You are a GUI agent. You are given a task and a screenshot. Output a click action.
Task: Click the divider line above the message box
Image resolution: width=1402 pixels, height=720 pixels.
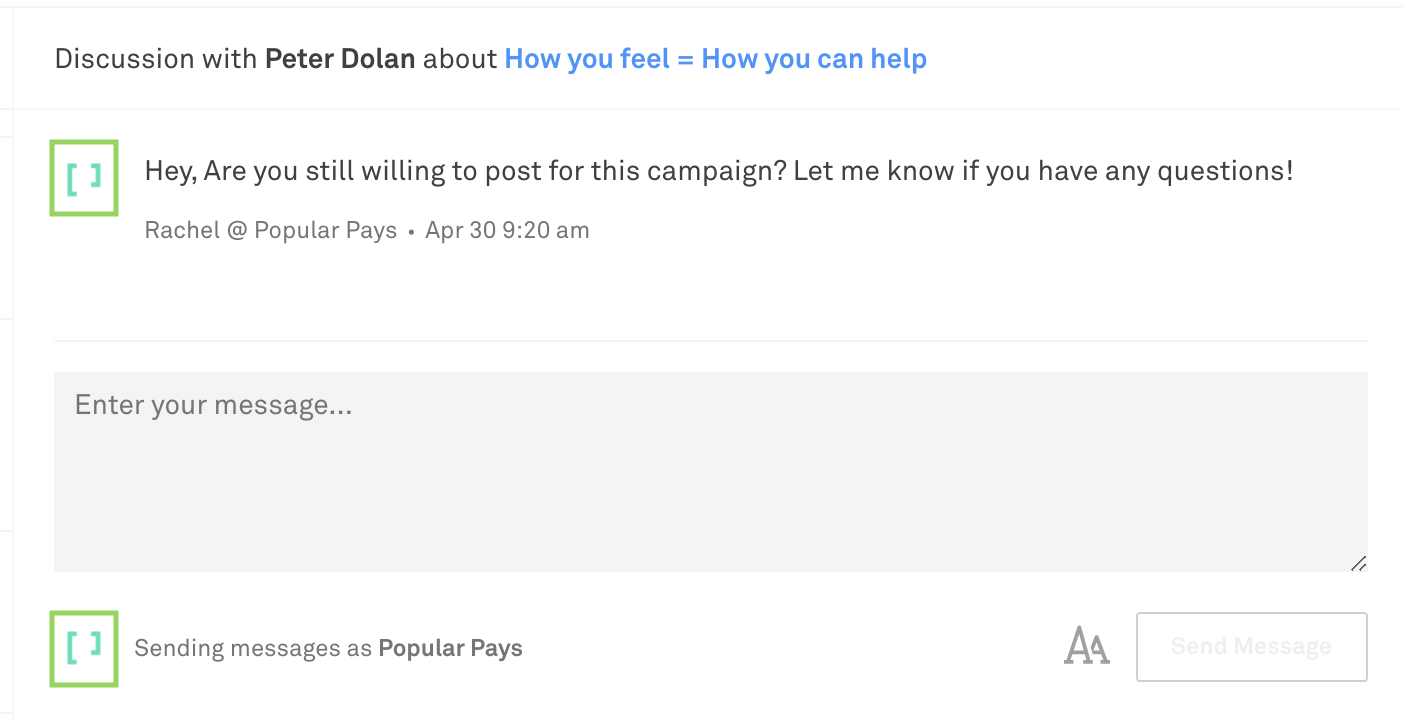(710, 341)
